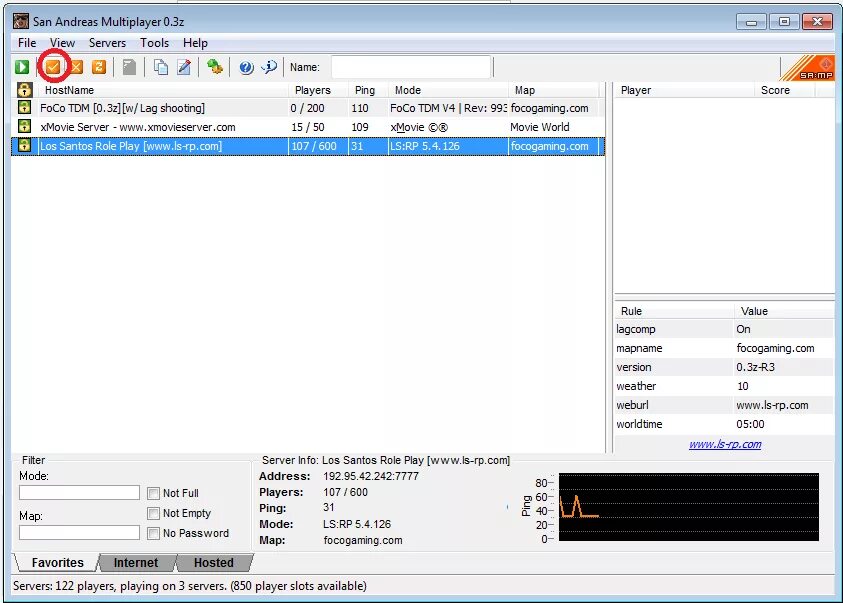Click the 15 / 50 players cell

coord(308,127)
